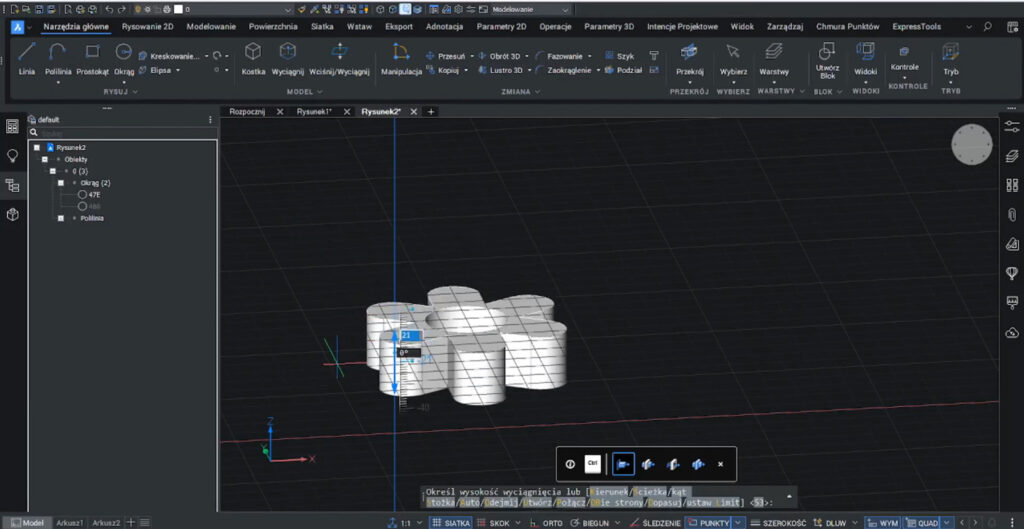The height and width of the screenshot is (529, 1024).
Task: Expand the ZMIANA panel group
Action: point(520,92)
